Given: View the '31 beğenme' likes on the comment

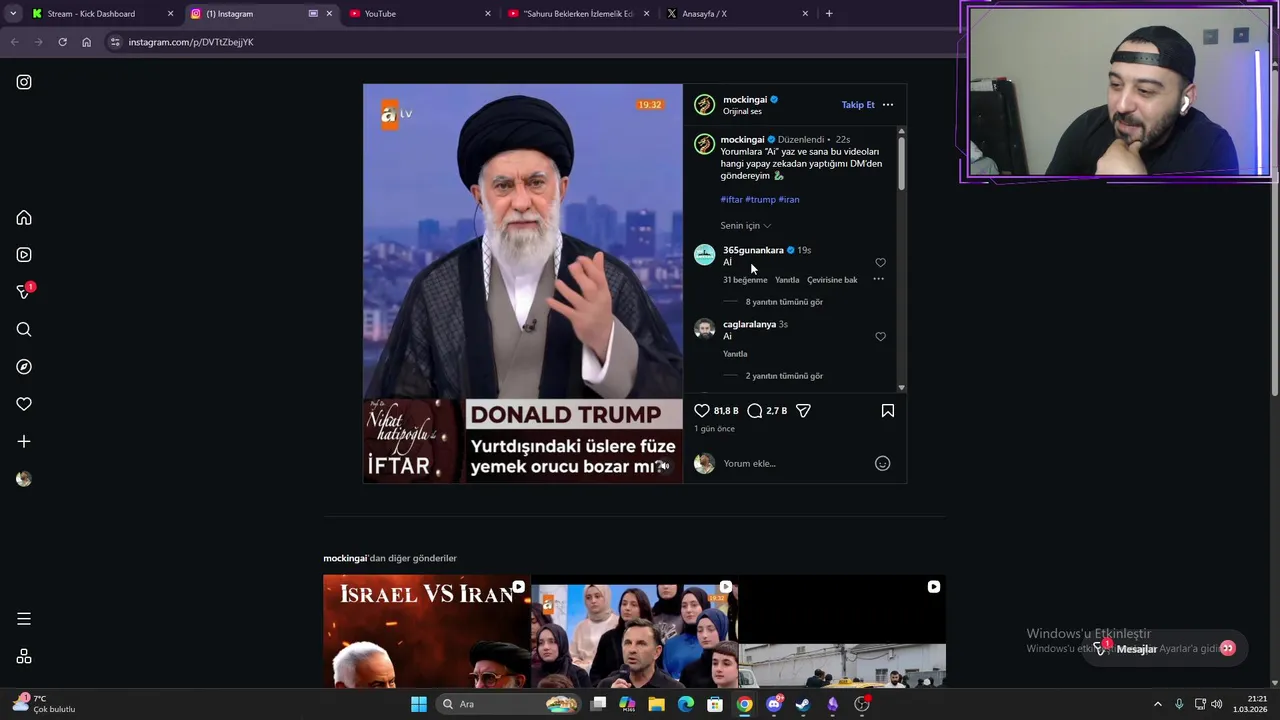Looking at the screenshot, I should (x=745, y=280).
